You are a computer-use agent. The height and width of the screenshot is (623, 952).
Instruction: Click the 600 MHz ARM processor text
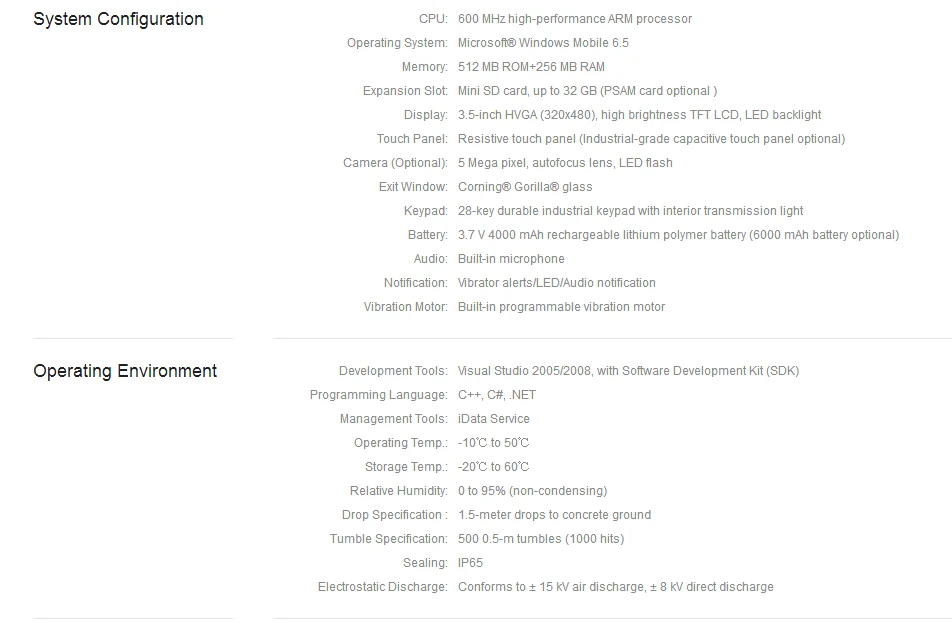[574, 19]
